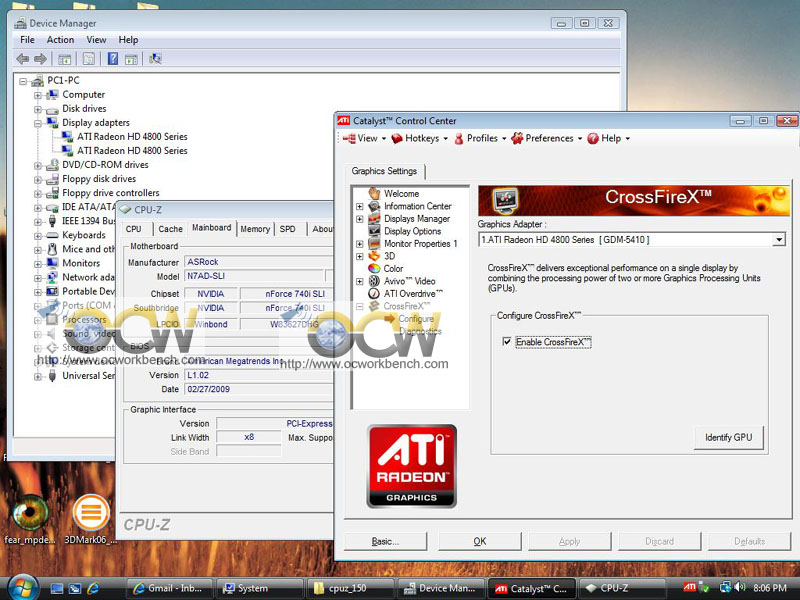This screenshot has width=800, height=600.
Task: Click the Identify GPU button
Action: tap(729, 438)
